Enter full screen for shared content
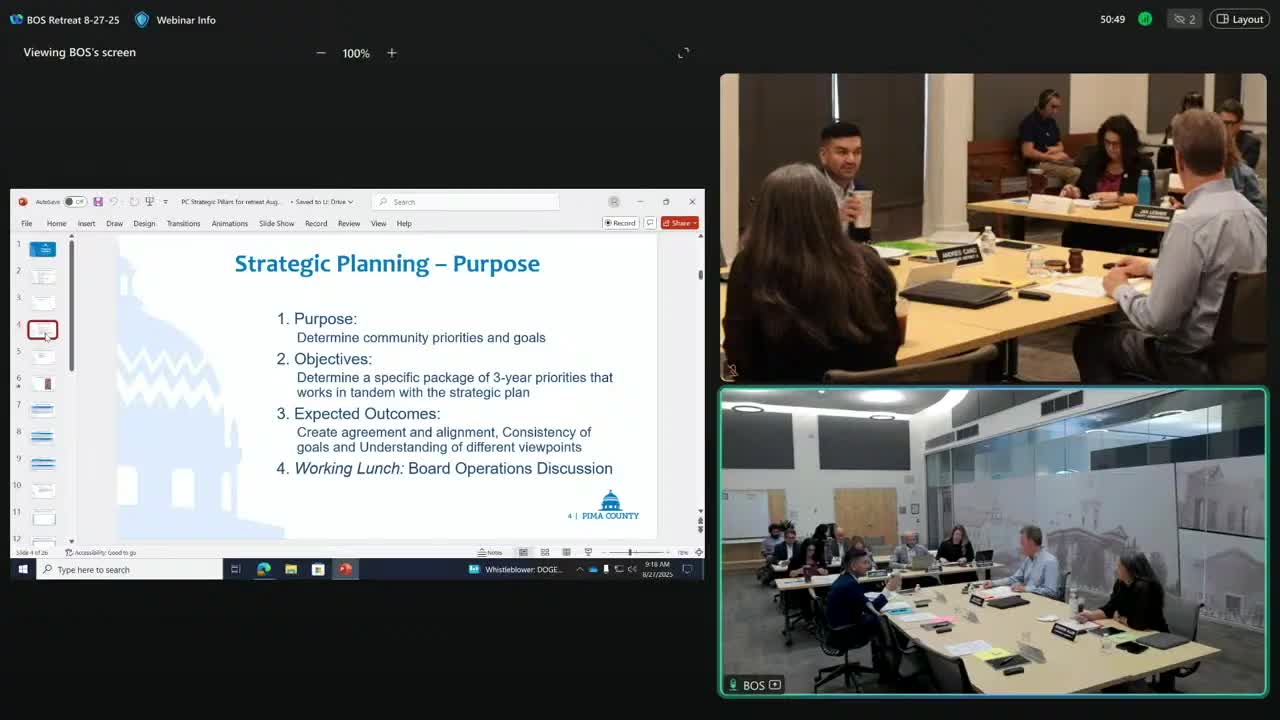The width and height of the screenshot is (1280, 720). [684, 53]
